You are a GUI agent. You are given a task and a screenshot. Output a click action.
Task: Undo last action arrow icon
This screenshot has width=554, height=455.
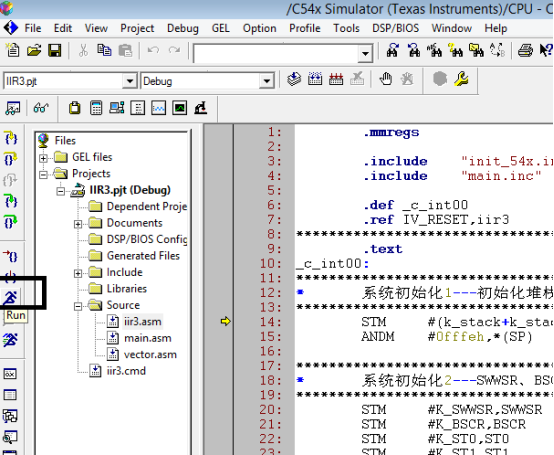pos(153,50)
